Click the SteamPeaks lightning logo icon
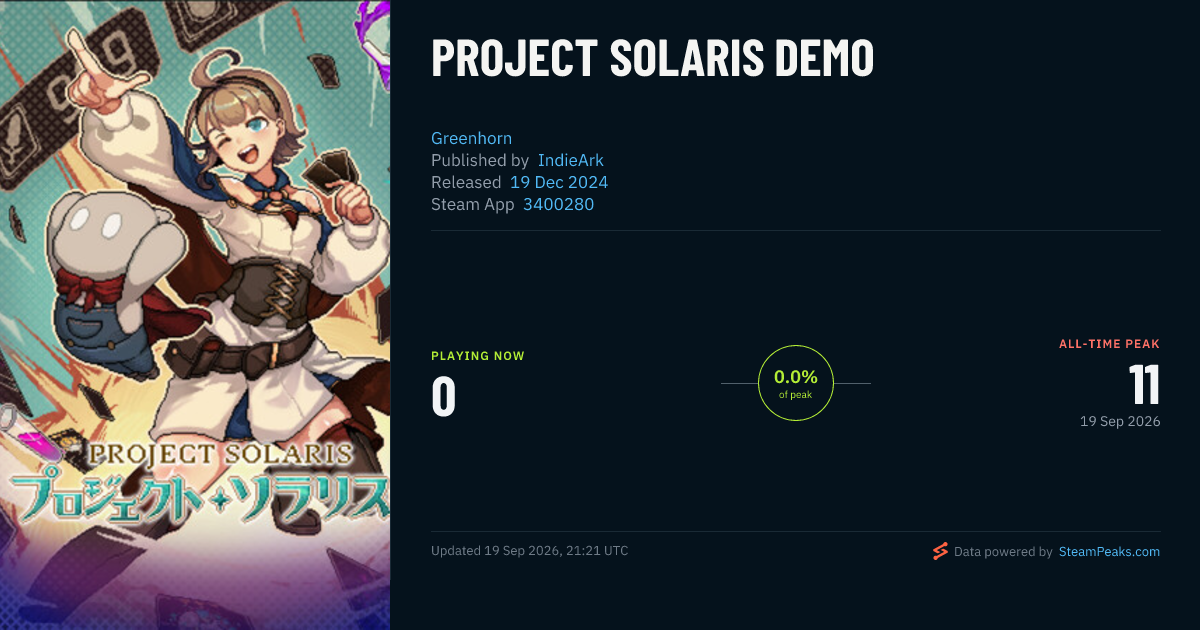The width and height of the screenshot is (1200, 630). pos(939,551)
